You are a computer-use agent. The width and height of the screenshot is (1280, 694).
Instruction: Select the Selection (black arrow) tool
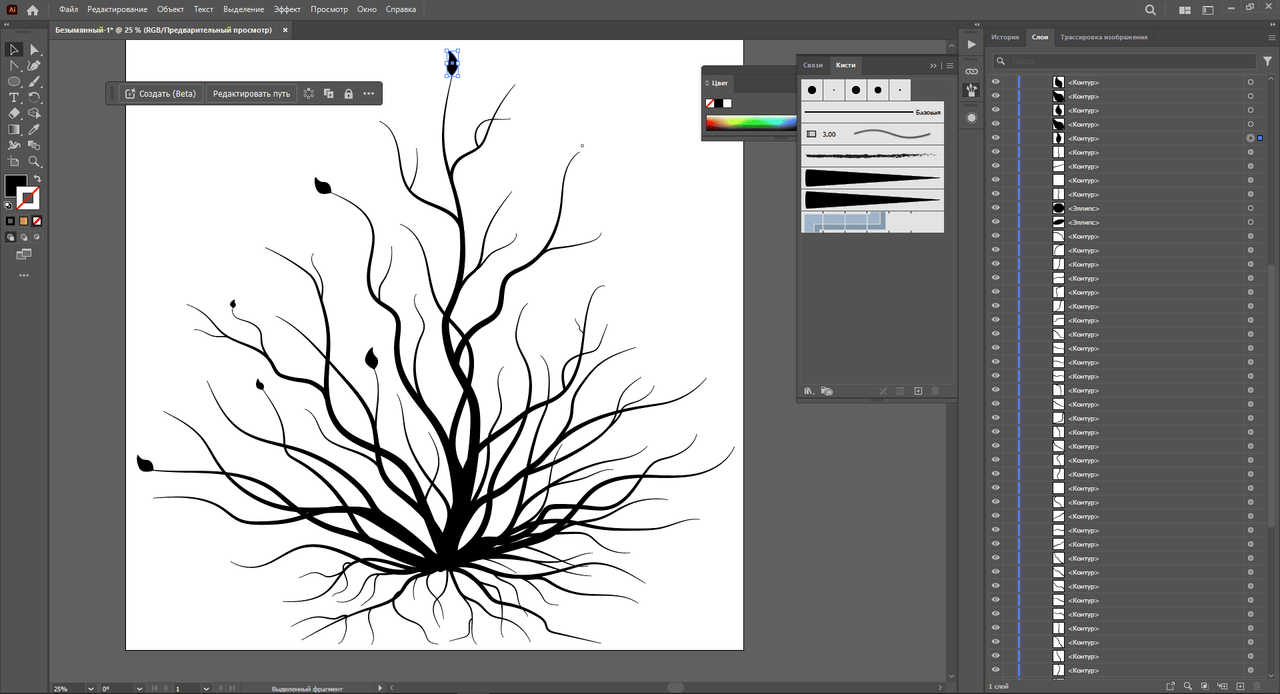coord(14,49)
